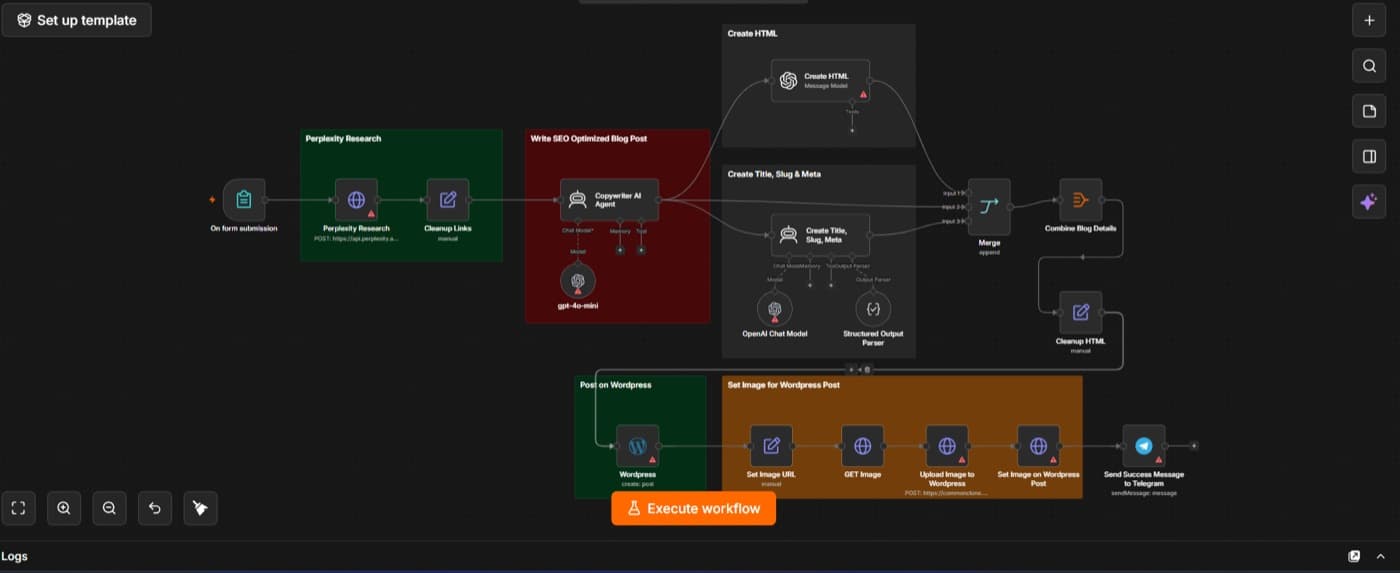The height and width of the screenshot is (573, 1400).
Task: Click the Set Image for Wordpress Post title
Action: [x=783, y=384]
